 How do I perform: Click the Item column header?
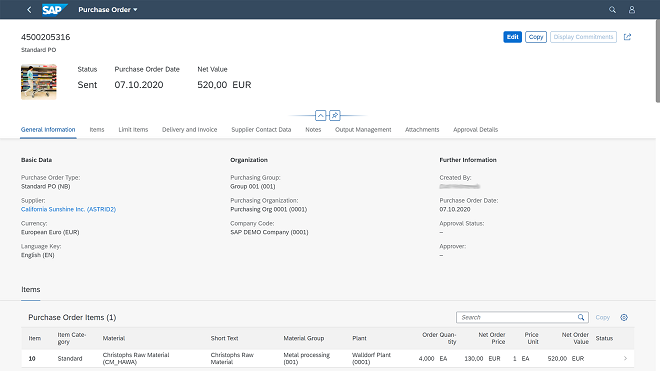pyautogui.click(x=35, y=338)
